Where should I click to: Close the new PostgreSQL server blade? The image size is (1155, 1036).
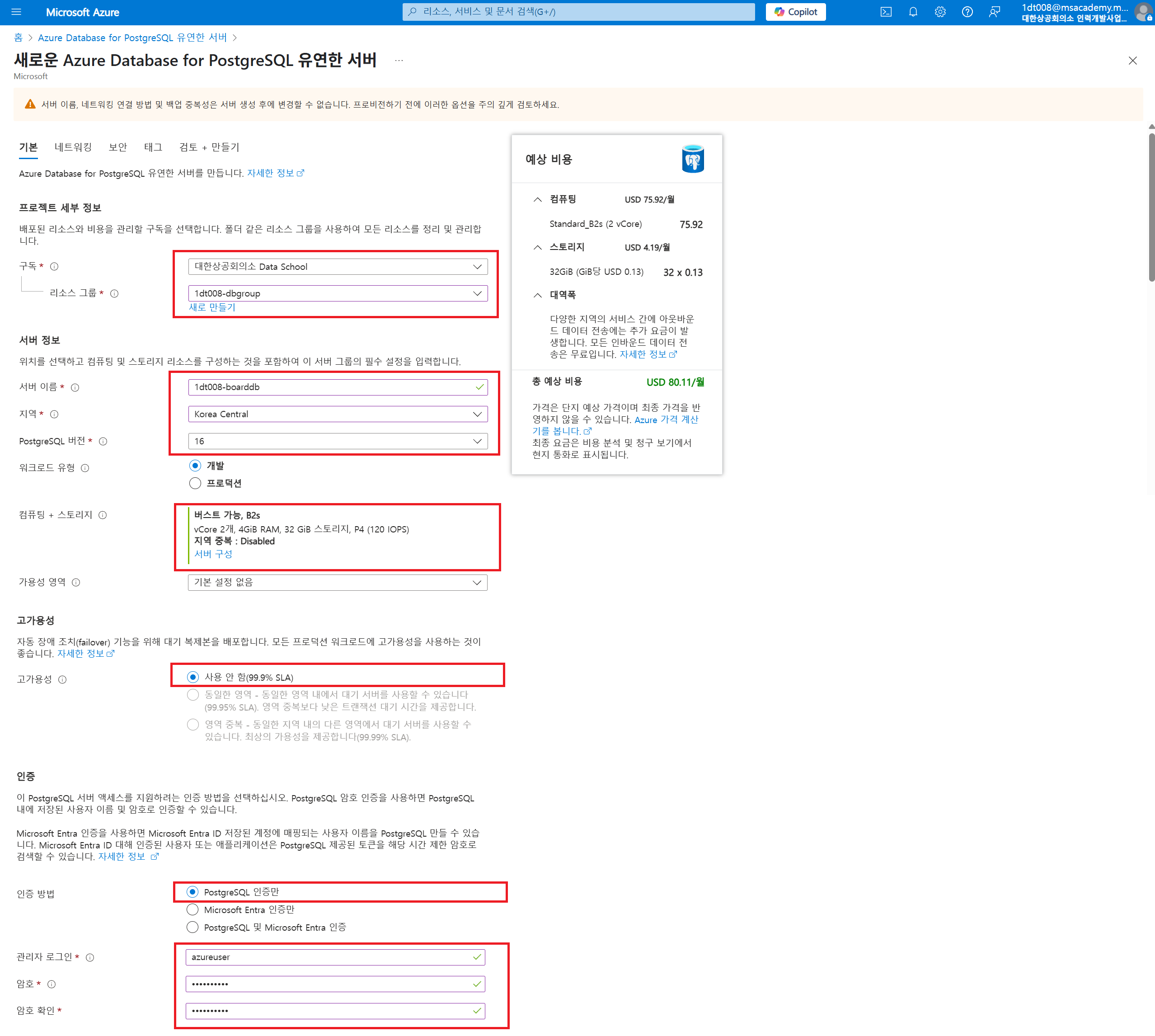[x=1132, y=61]
